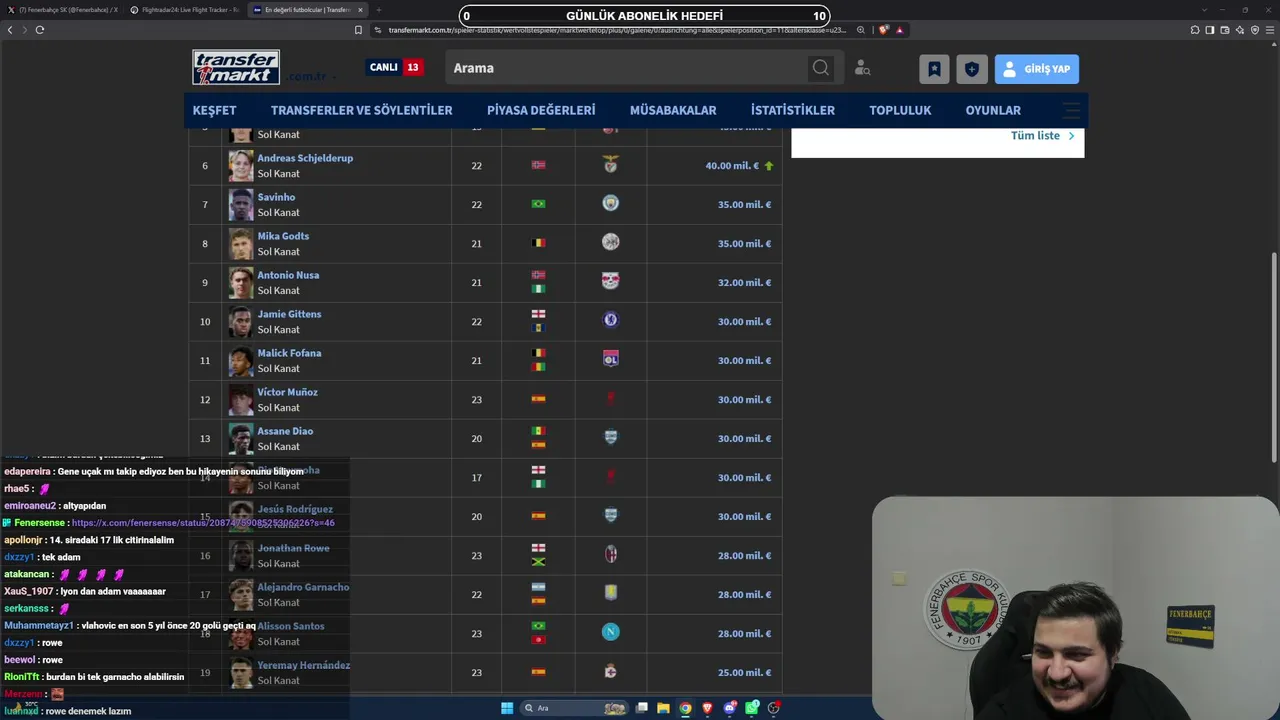Open the TOPLULUK menu
Screen dimensions: 1280x720
900,110
